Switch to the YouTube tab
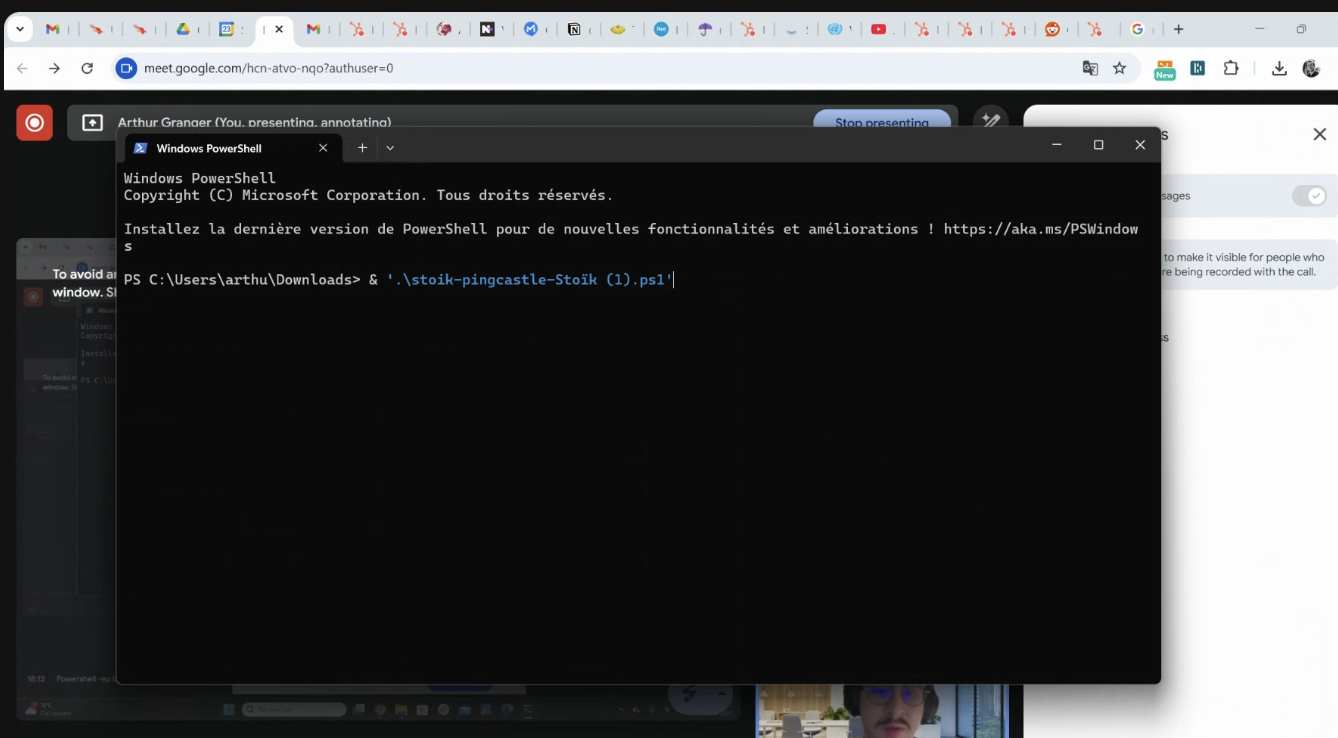The height and width of the screenshot is (738, 1338). pyautogui.click(x=878, y=29)
